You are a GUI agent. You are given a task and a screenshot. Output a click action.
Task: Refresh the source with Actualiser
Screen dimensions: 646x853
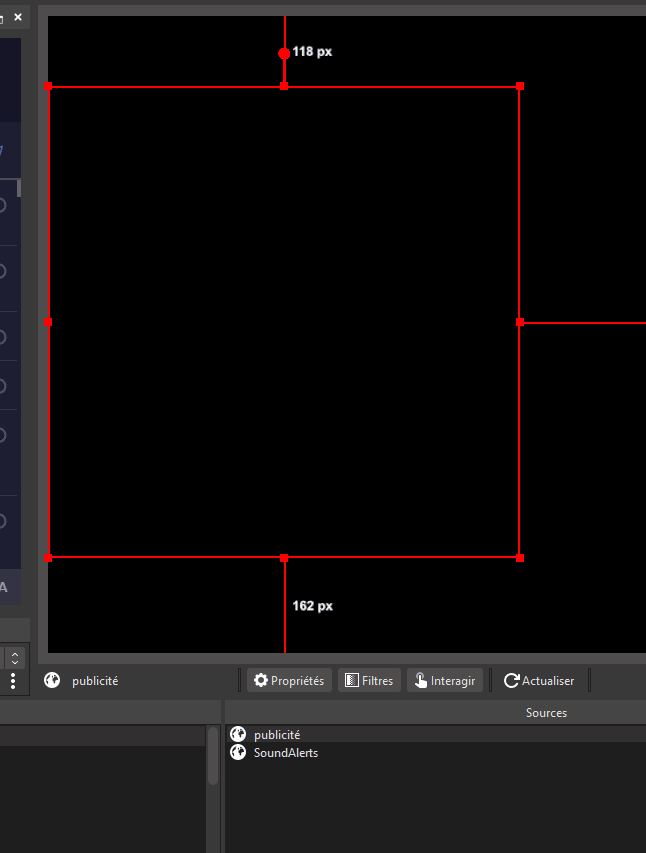(x=539, y=681)
